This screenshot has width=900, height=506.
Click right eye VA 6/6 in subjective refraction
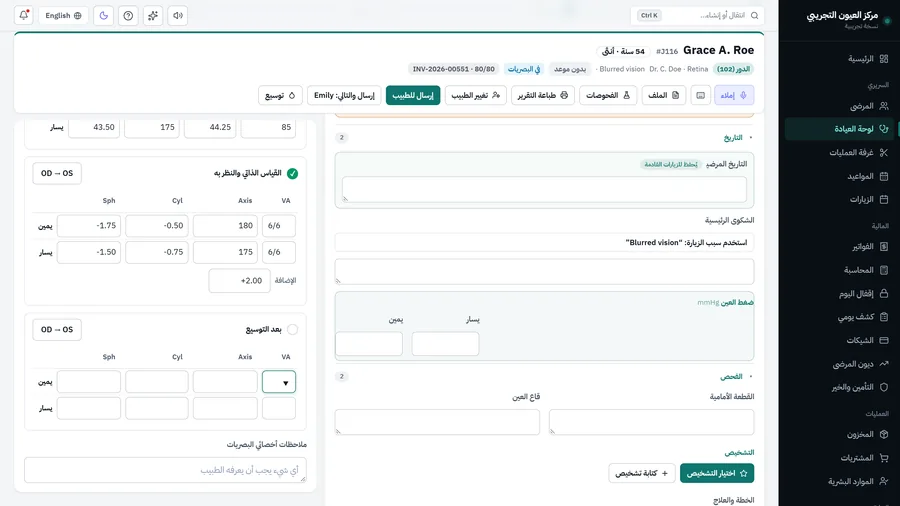(x=279, y=225)
